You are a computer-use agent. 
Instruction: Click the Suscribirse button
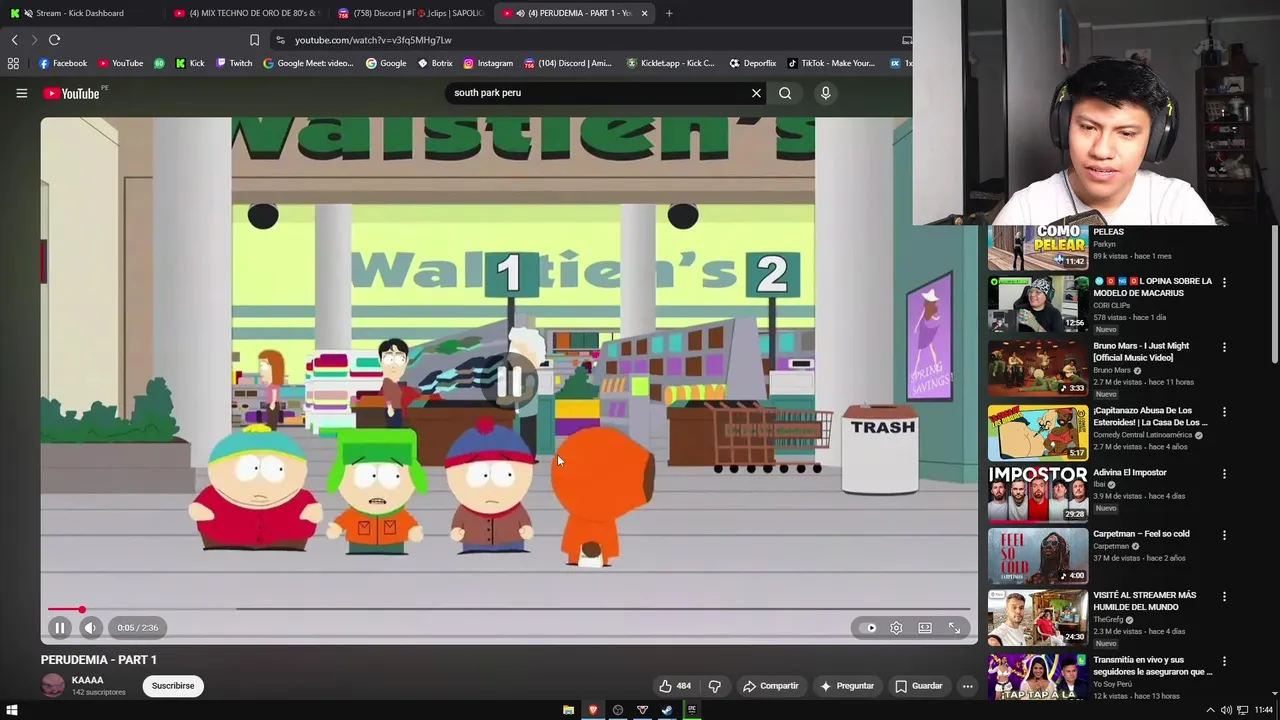(x=173, y=686)
